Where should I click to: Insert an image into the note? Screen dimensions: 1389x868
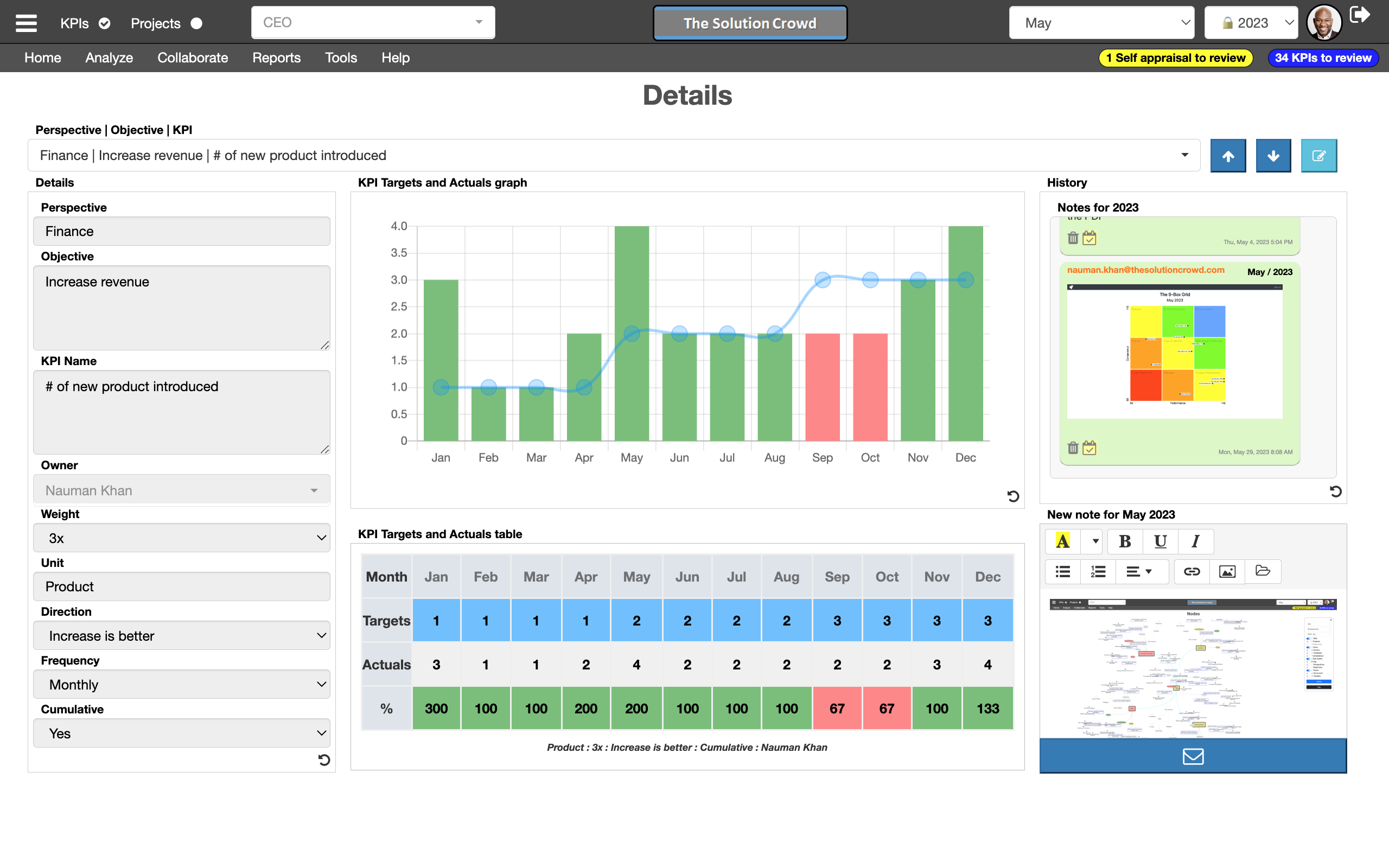tap(1227, 571)
